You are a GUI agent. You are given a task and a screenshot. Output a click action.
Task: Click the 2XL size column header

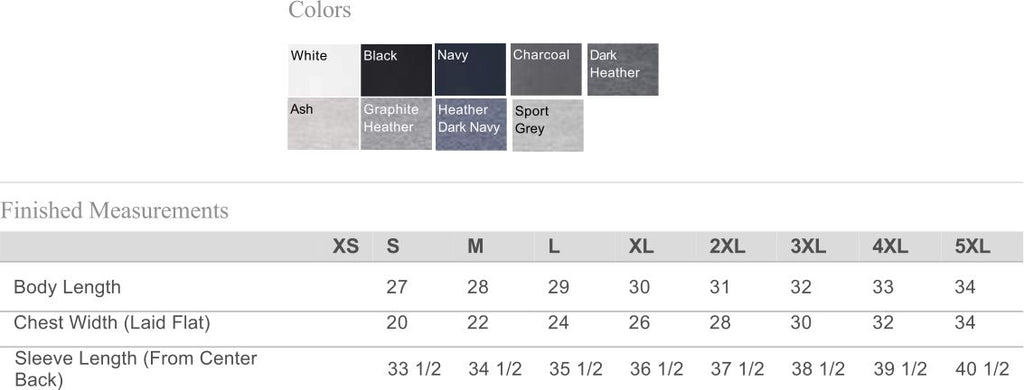728,247
